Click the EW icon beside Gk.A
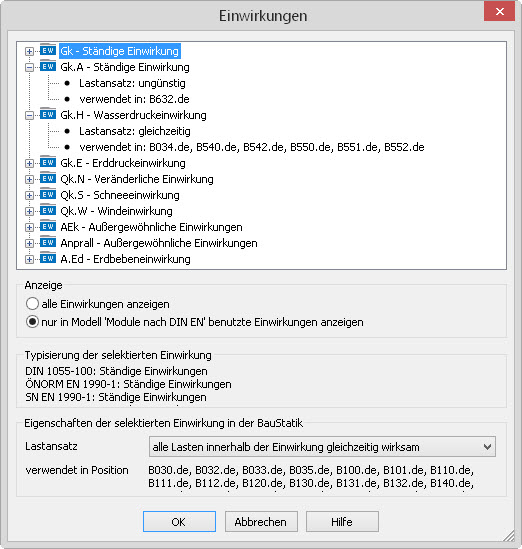The height and width of the screenshot is (549, 522). (x=48, y=66)
